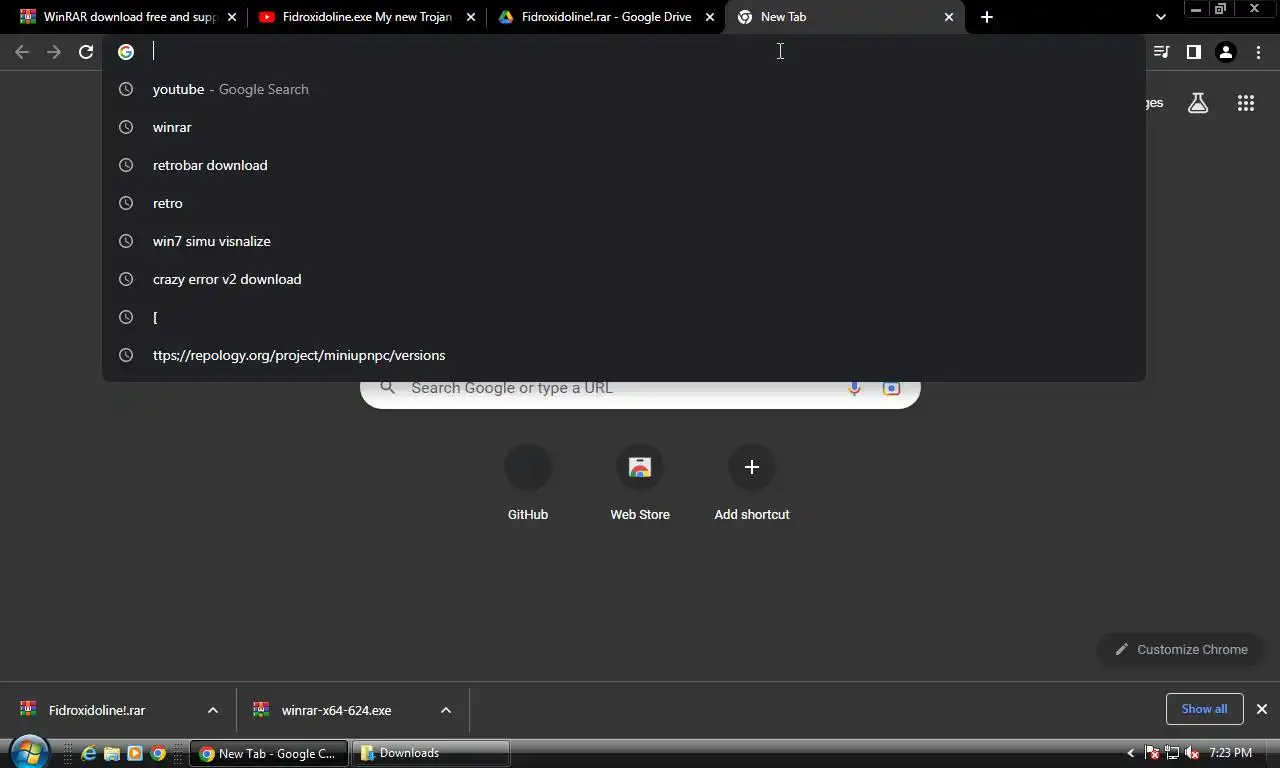
Task: Open the Windows Start orb
Action: (29, 752)
